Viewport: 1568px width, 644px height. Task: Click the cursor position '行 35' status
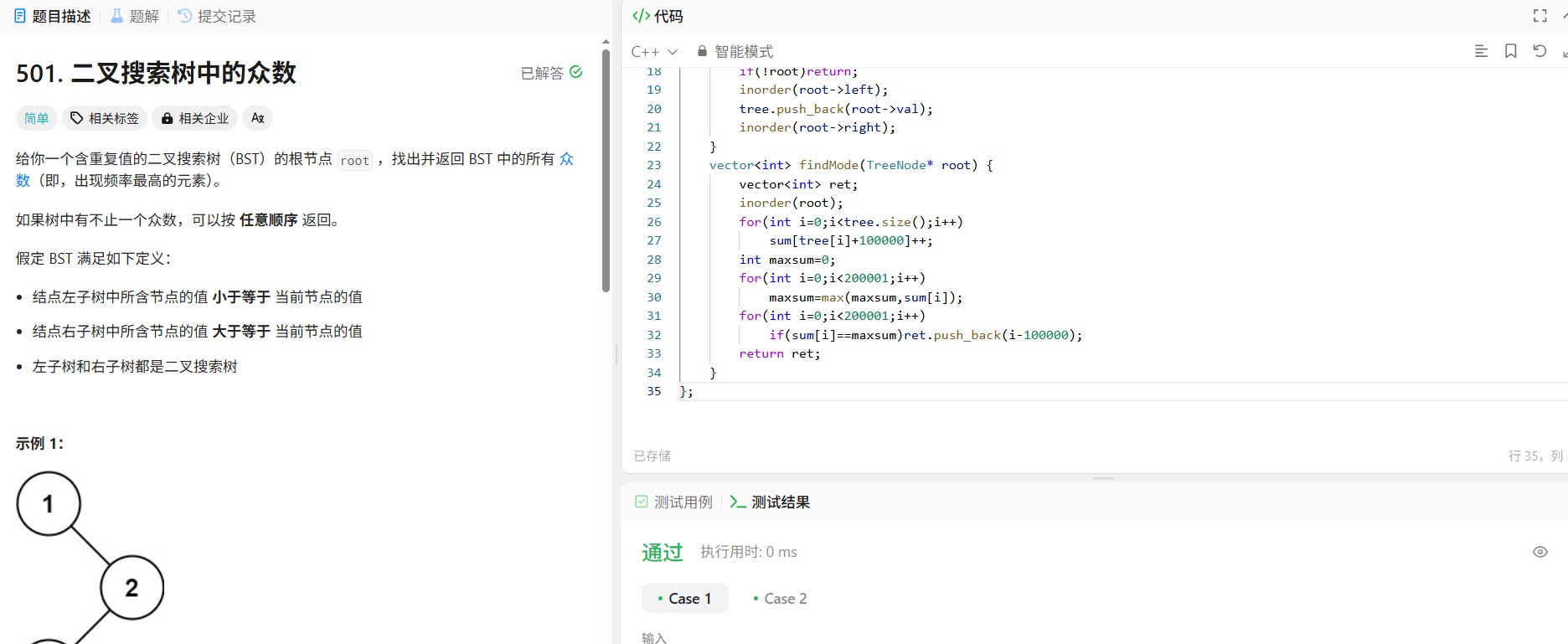[x=1524, y=456]
